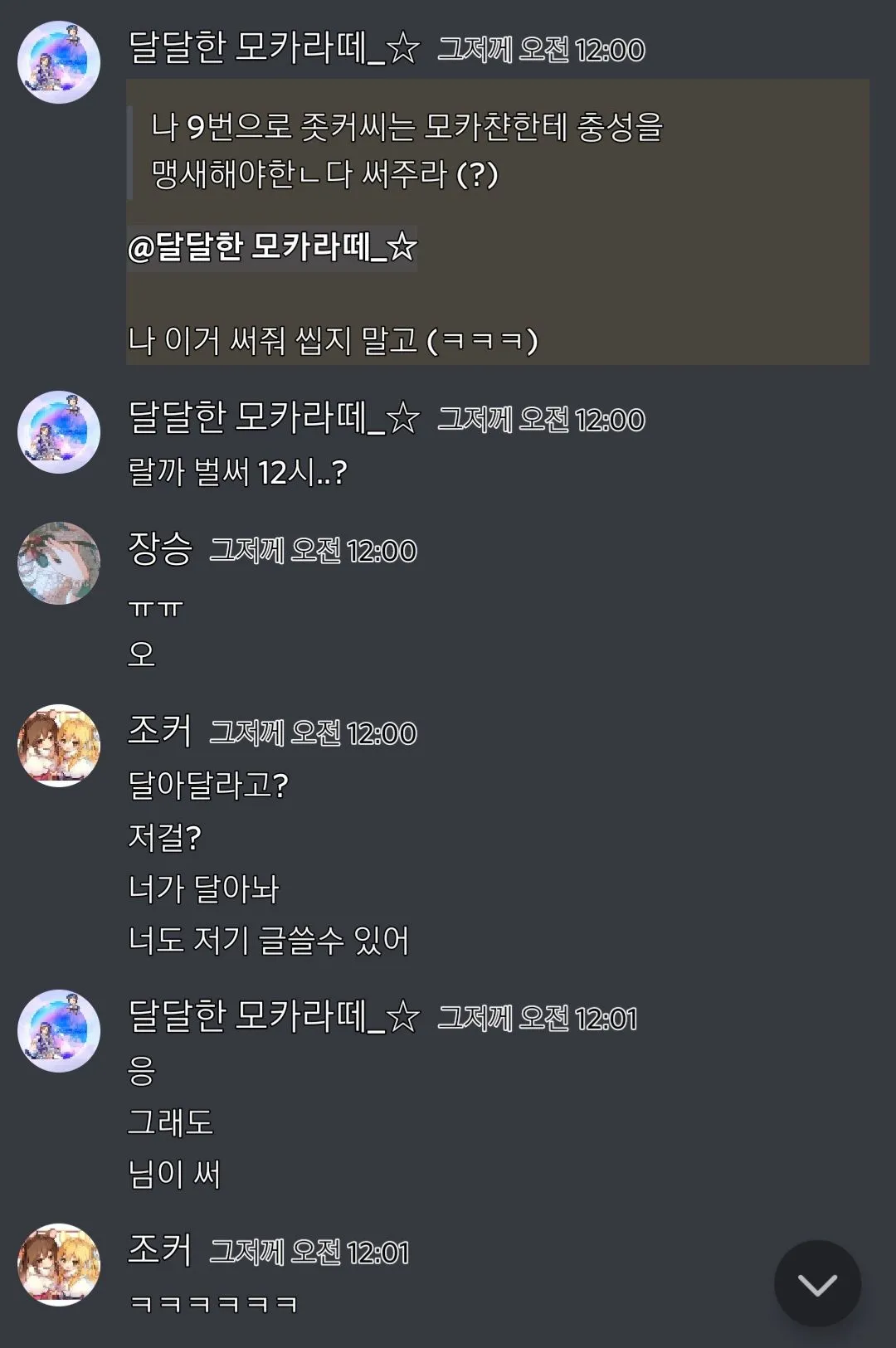Tap username 장승 above 'ㅠㅠ'
Viewport: 896px width, 1348px height.
pos(160,548)
